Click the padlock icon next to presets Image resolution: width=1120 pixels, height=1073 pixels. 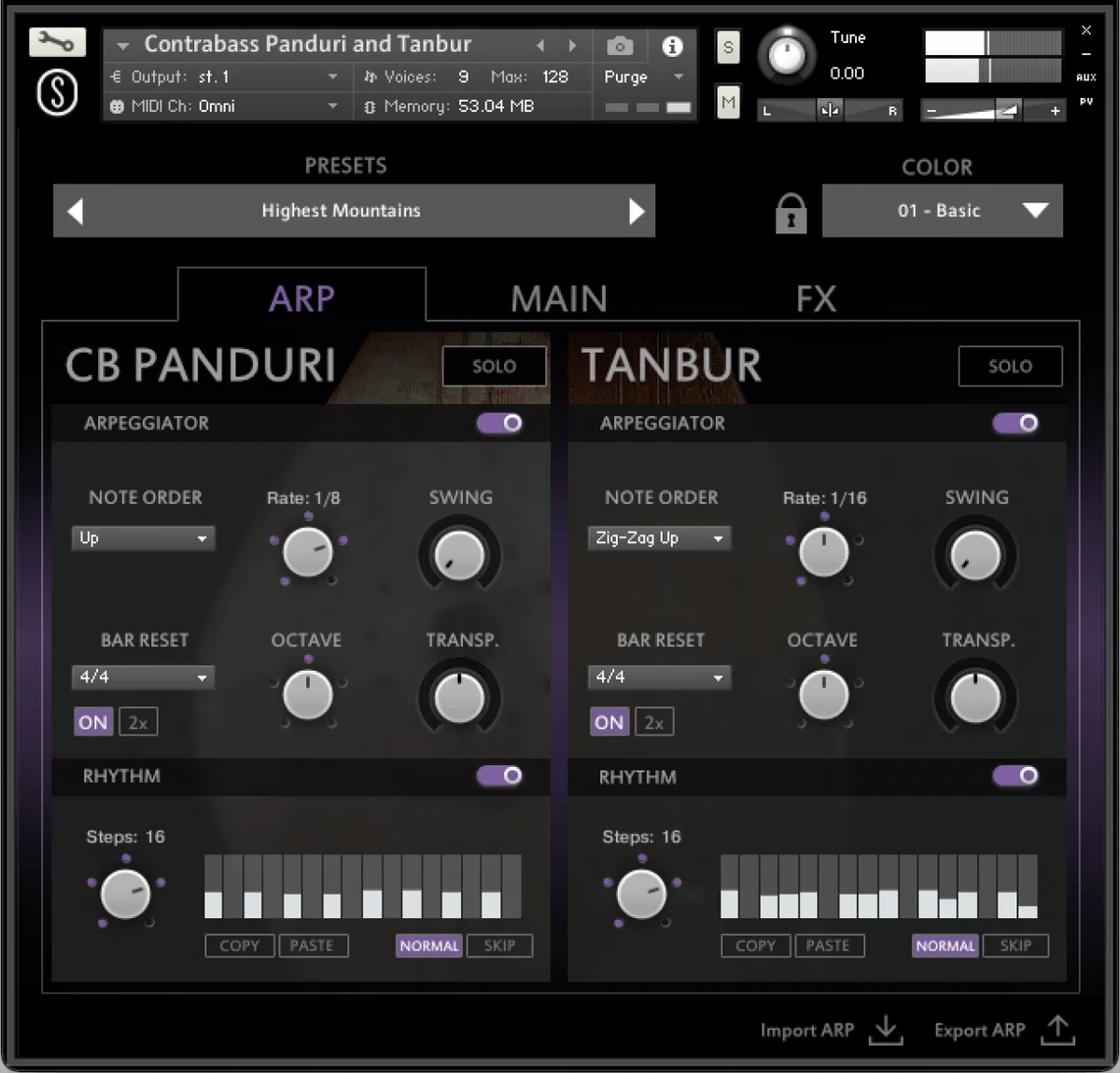[x=789, y=211]
